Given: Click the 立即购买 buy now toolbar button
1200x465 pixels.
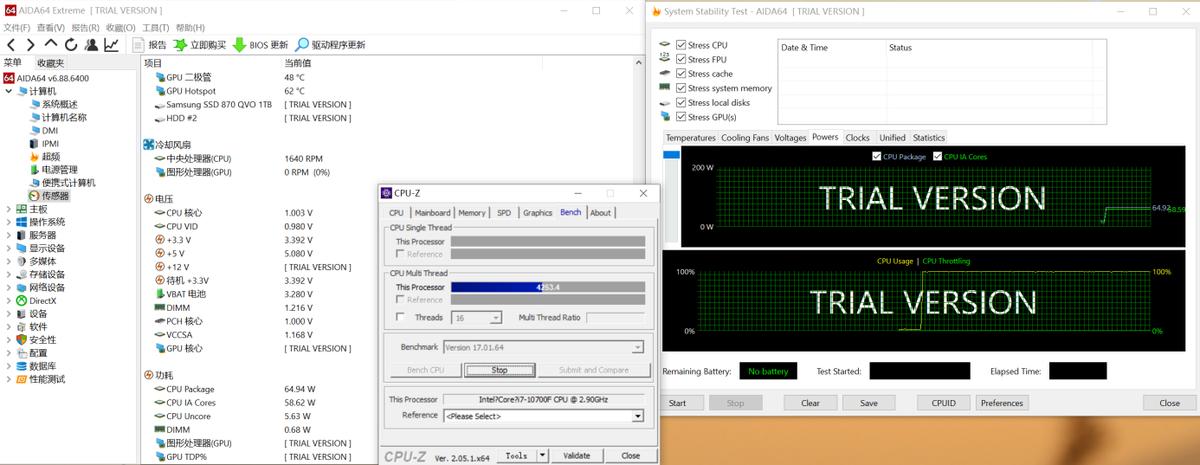Looking at the screenshot, I should tap(200, 45).
